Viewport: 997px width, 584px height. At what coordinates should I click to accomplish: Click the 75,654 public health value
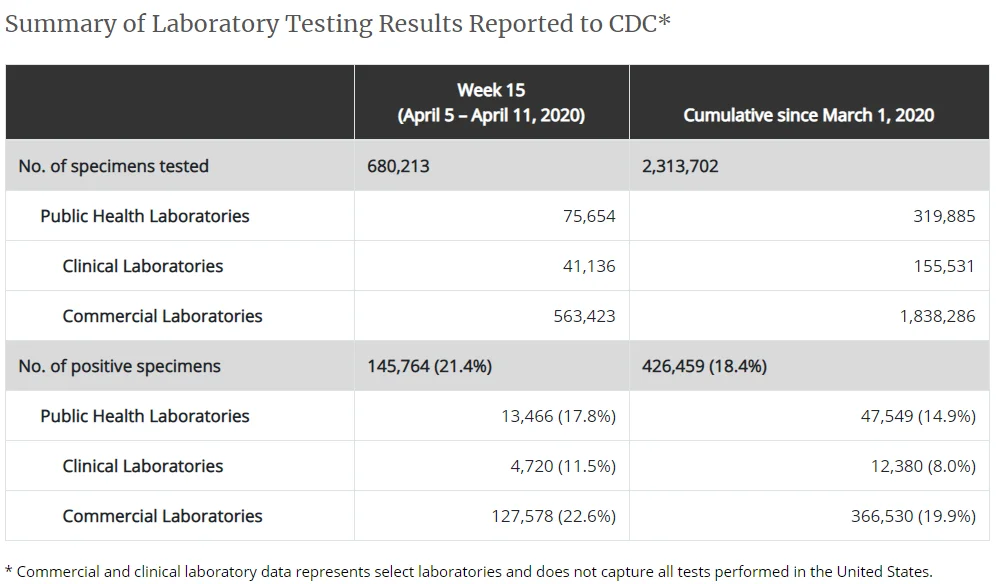pos(589,216)
